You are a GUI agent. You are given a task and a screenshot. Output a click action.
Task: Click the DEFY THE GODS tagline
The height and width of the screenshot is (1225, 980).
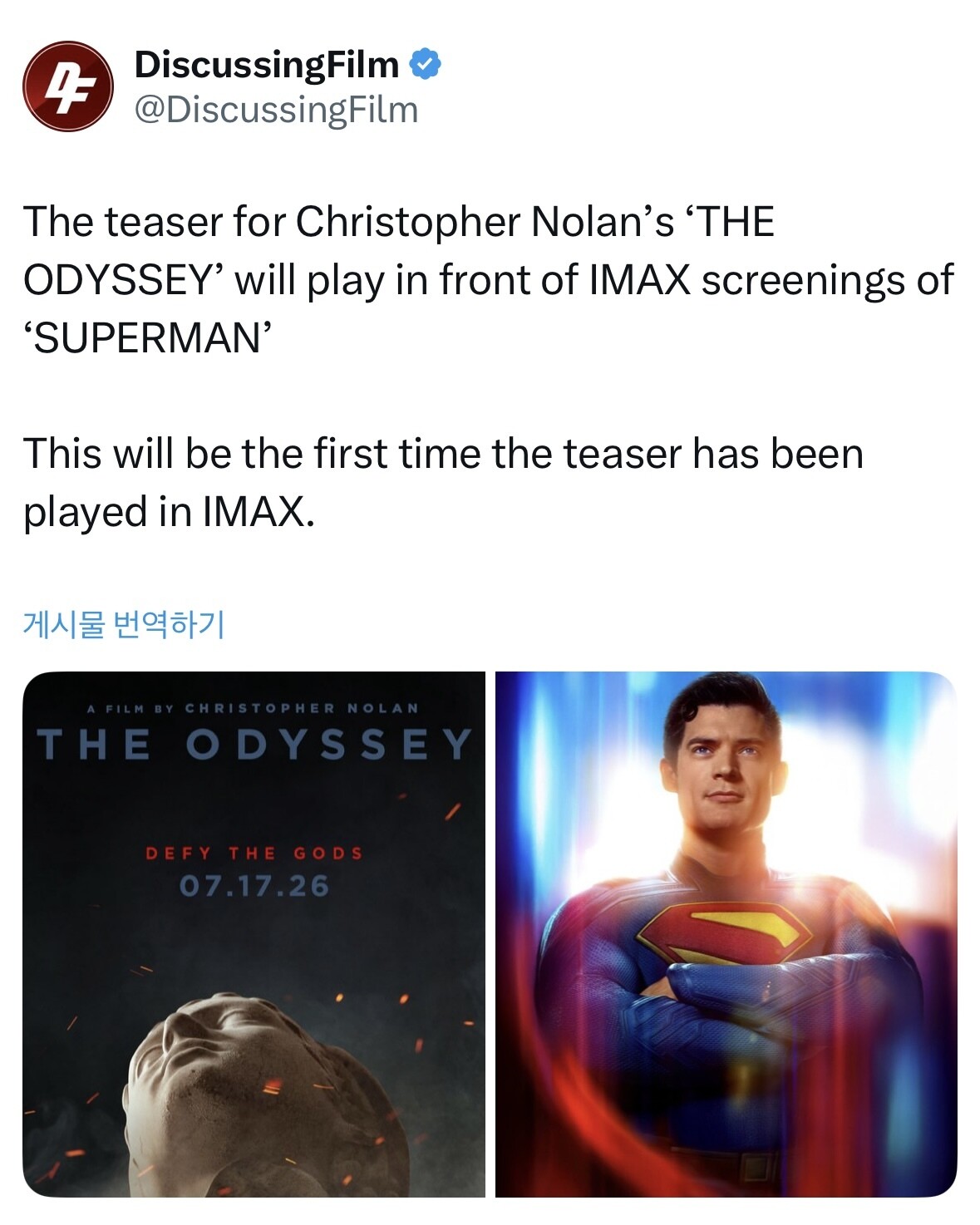[254, 854]
